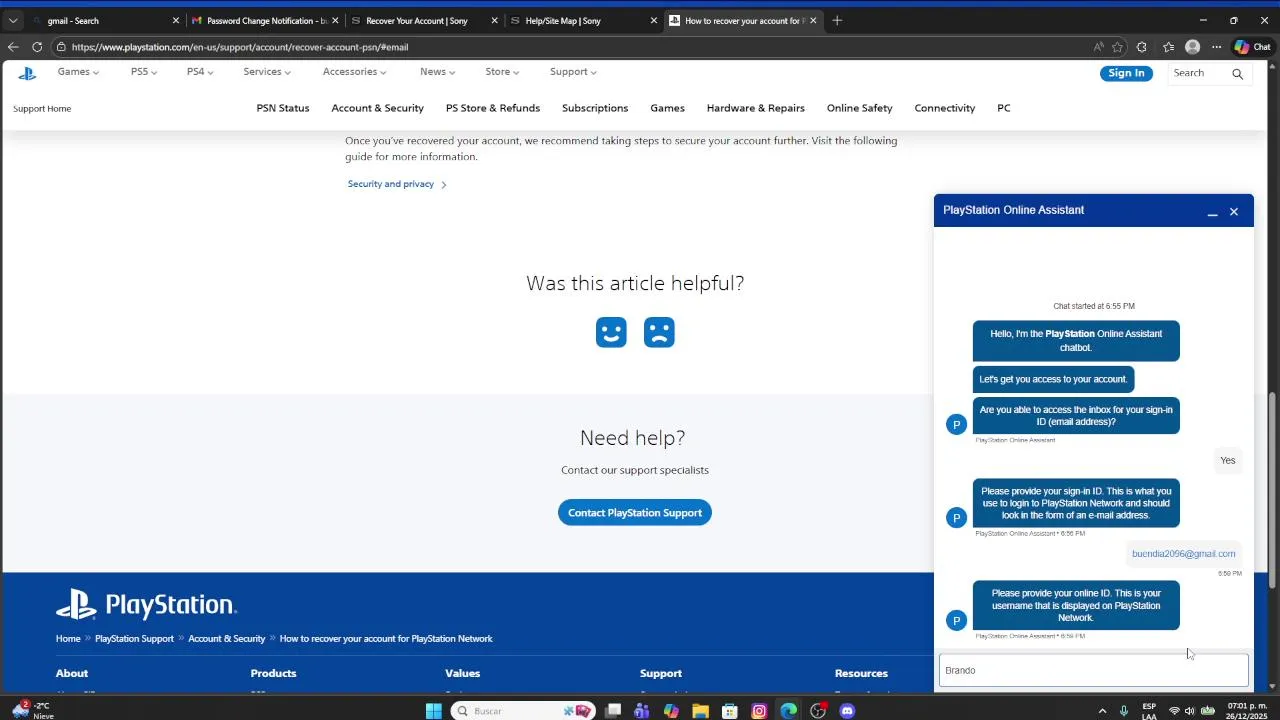This screenshot has height=720, width=1280.
Task: Switch to Recover Your Account Sony tab
Action: pos(424,20)
